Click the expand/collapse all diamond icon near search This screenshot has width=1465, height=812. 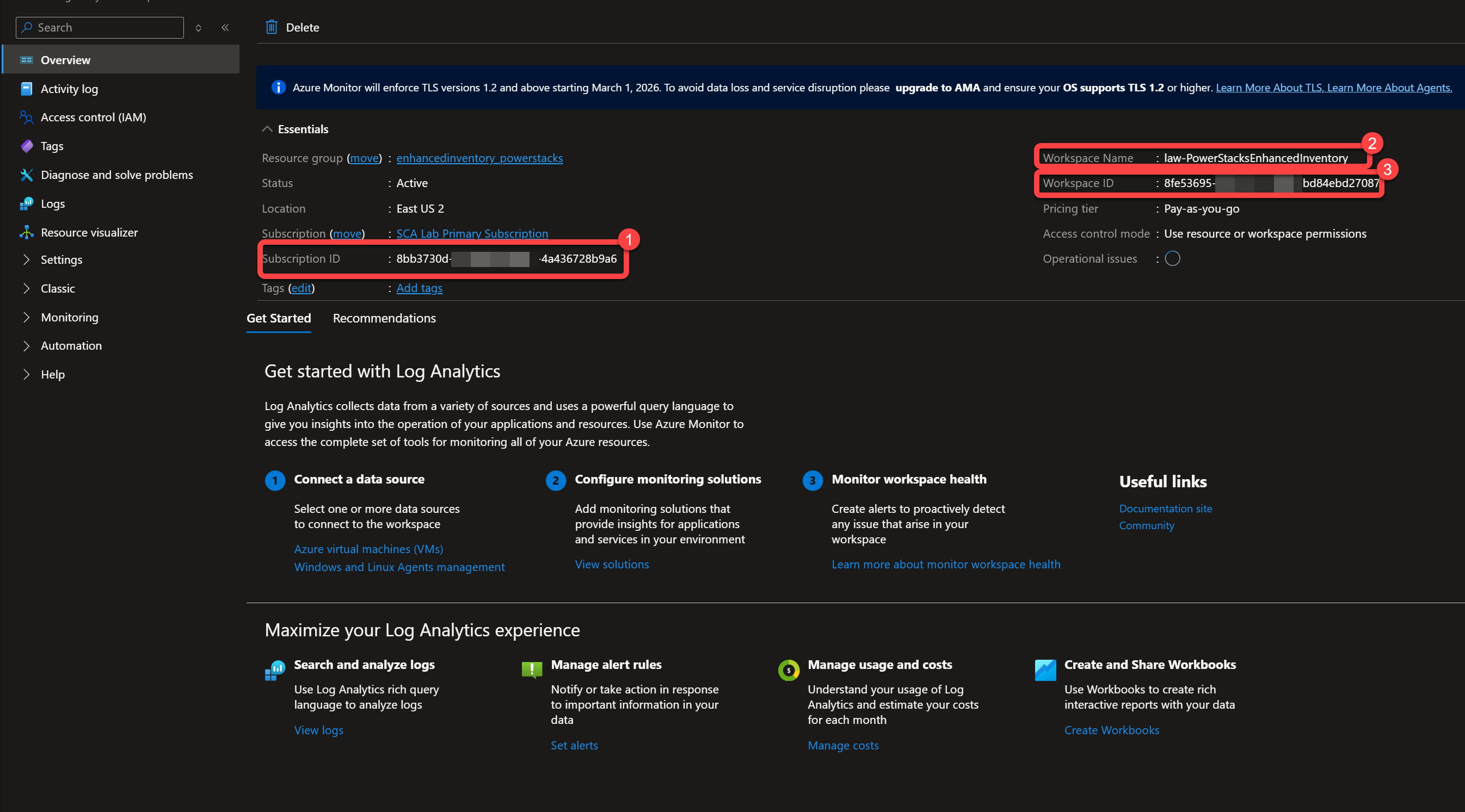[x=199, y=27]
